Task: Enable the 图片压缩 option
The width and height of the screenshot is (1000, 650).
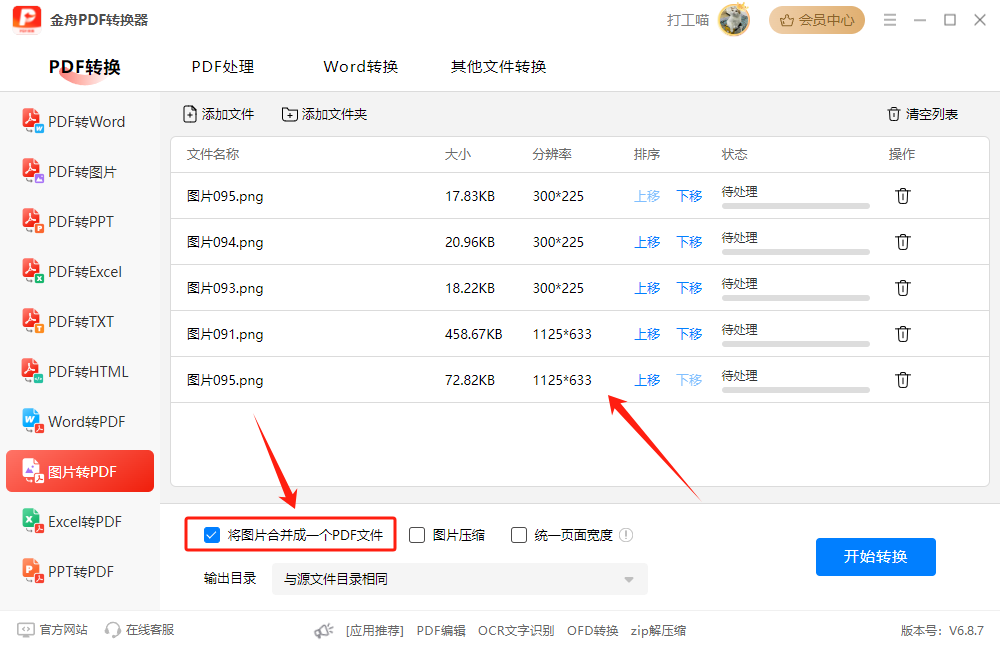Action: [x=416, y=535]
